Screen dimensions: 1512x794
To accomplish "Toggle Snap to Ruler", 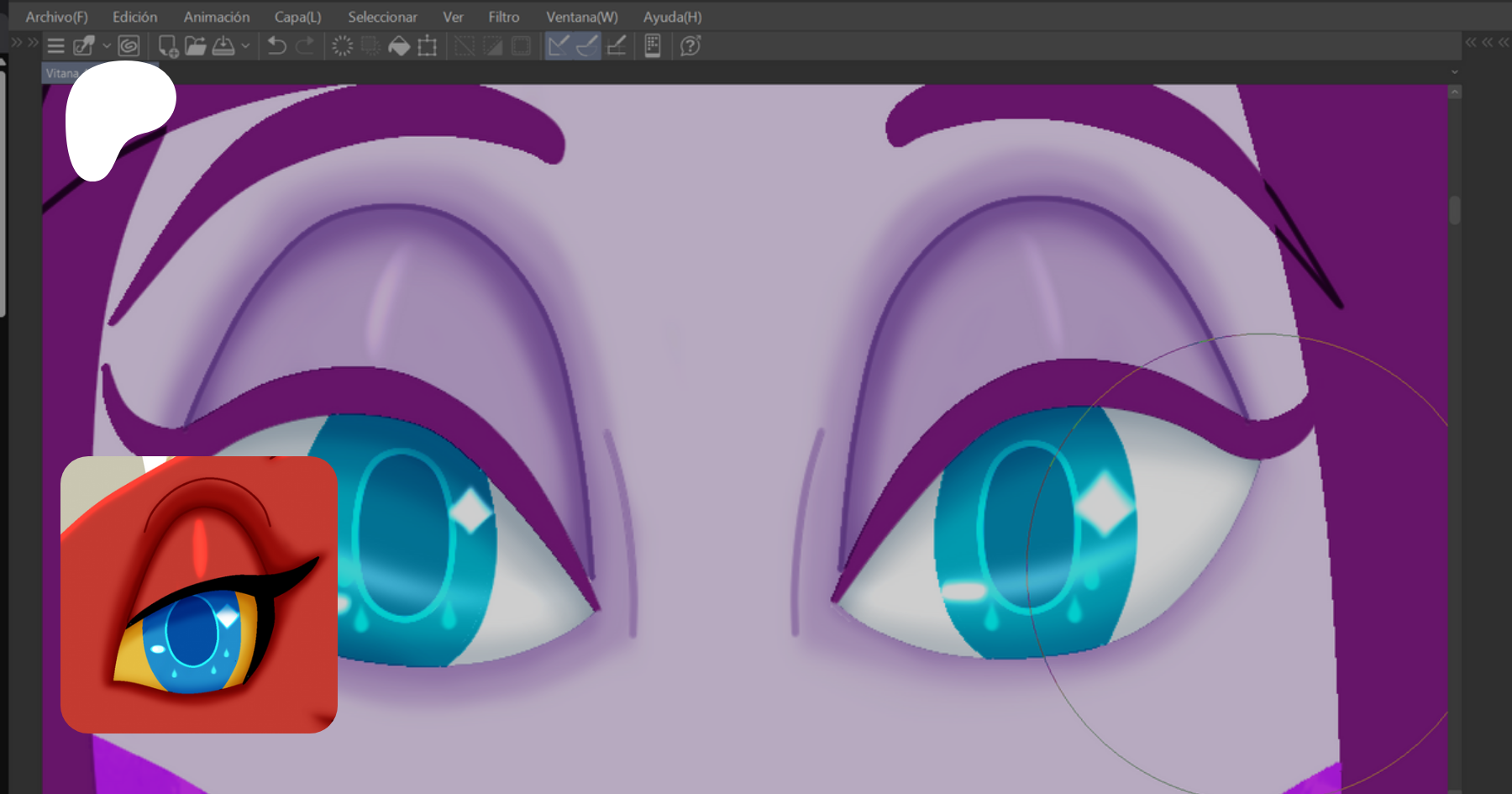I will [x=559, y=46].
